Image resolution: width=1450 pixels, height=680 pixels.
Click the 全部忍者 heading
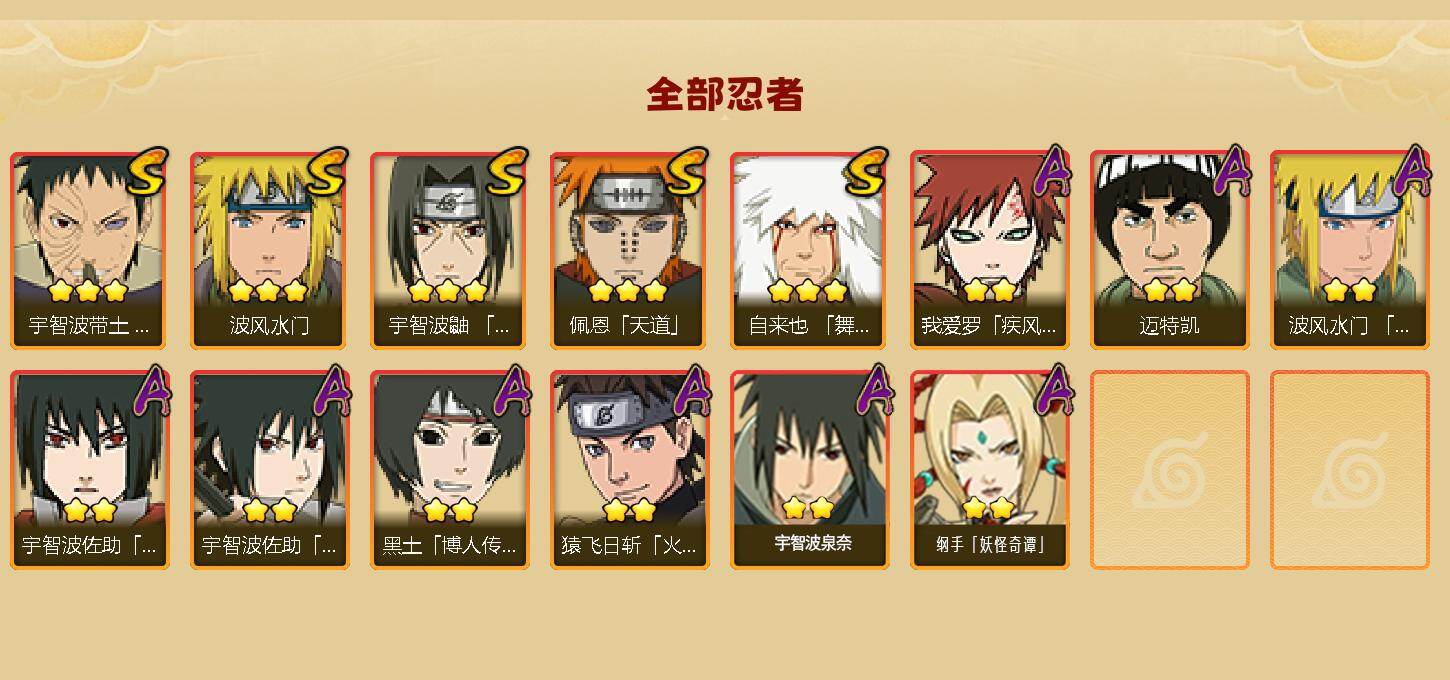click(x=725, y=94)
